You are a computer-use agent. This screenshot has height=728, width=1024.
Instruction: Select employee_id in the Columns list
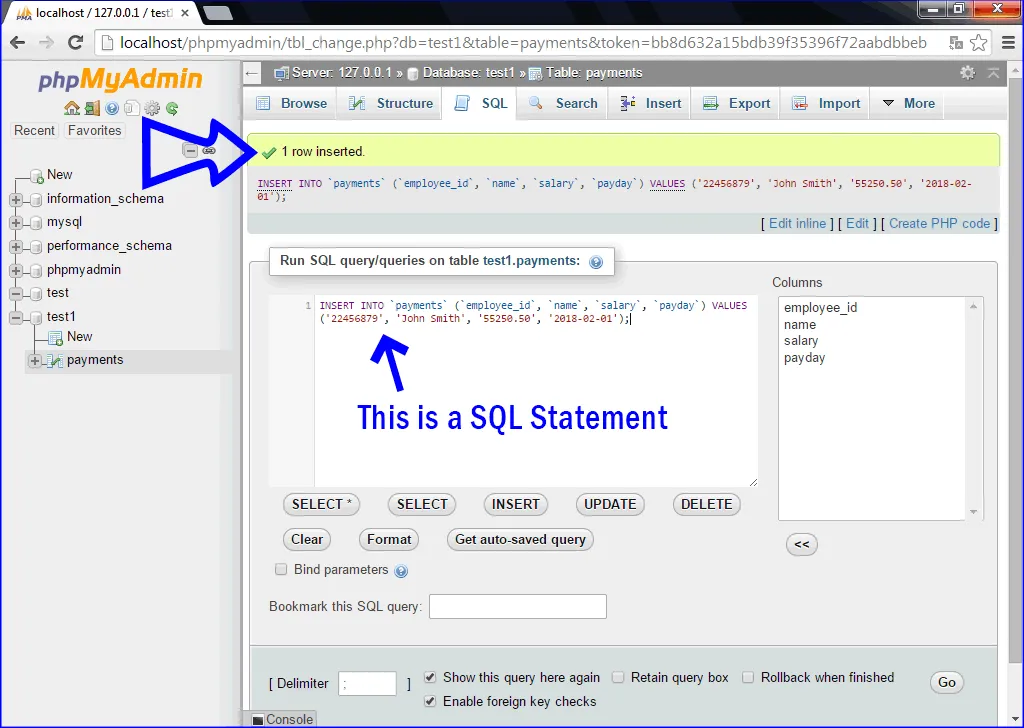tap(820, 308)
